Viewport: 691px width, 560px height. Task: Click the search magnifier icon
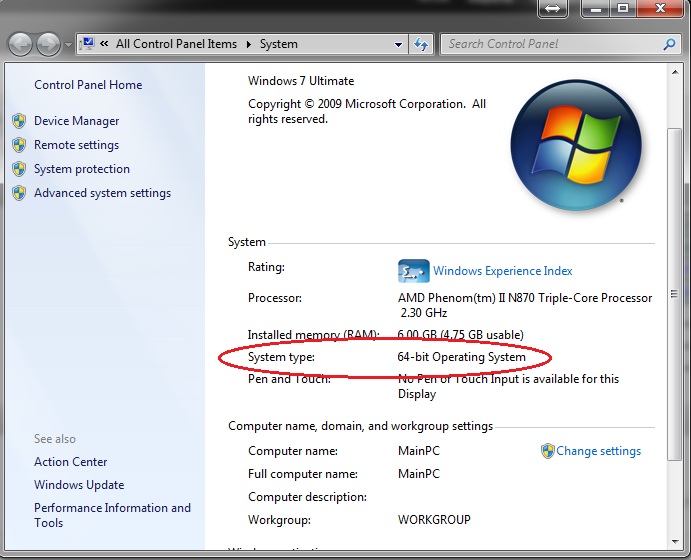670,44
